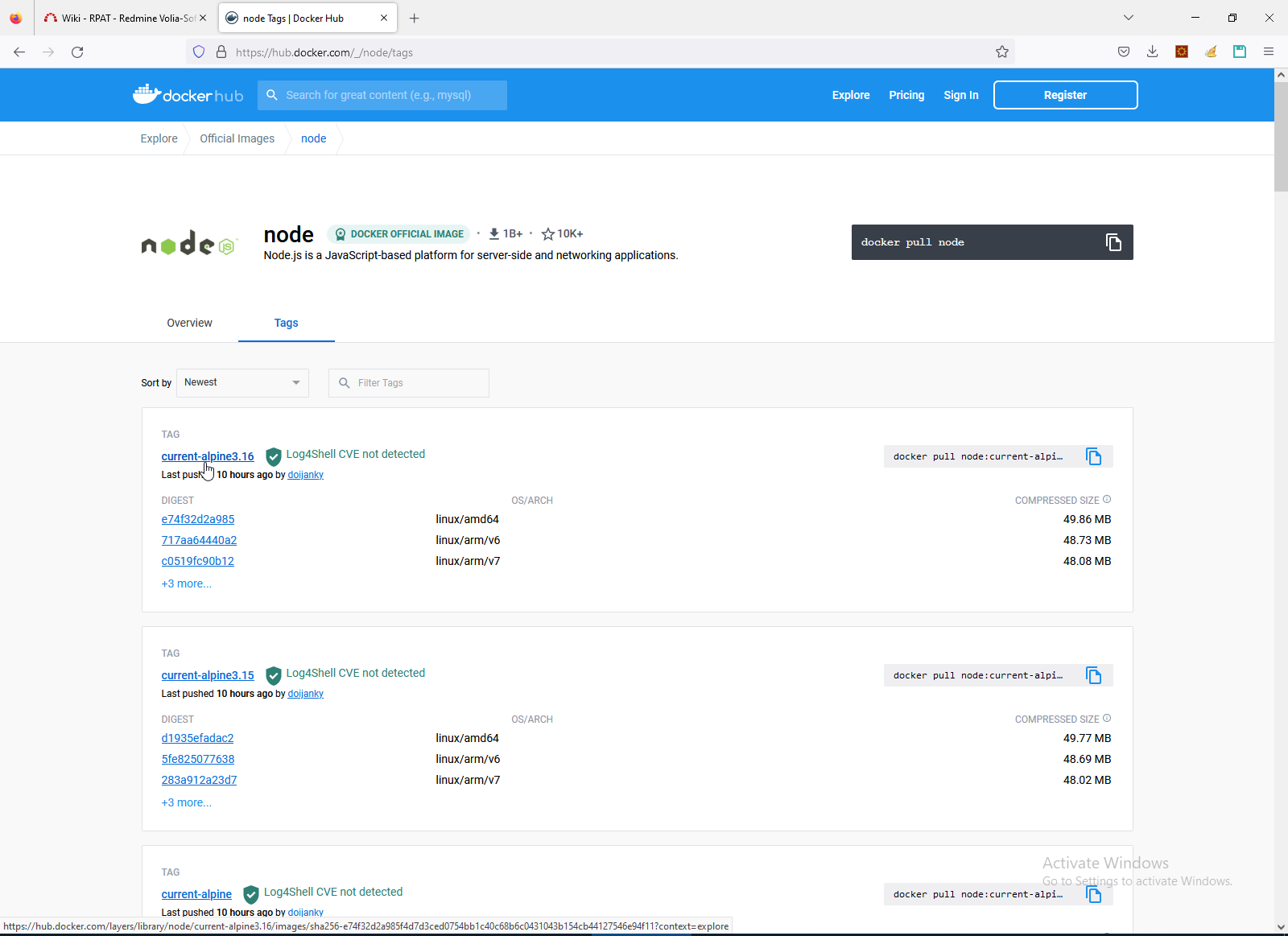This screenshot has height=936, width=1288.
Task: Click the docker pull node:current-alpi… command in alpine3.16 card
Action: tap(978, 456)
